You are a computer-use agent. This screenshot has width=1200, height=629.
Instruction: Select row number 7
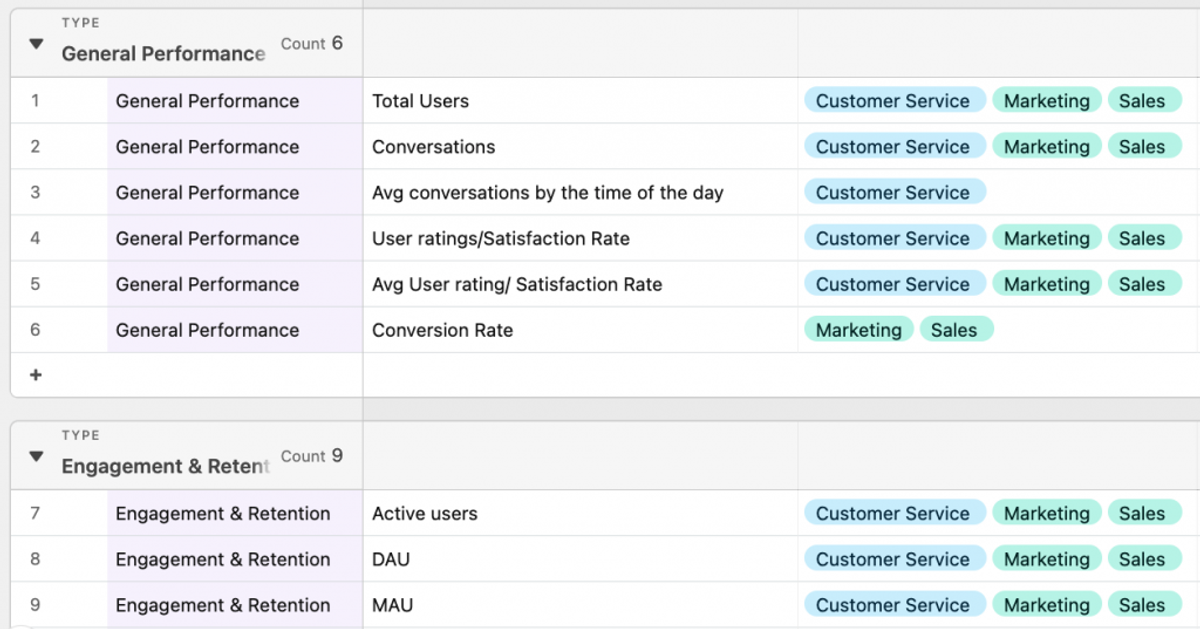click(x=35, y=514)
